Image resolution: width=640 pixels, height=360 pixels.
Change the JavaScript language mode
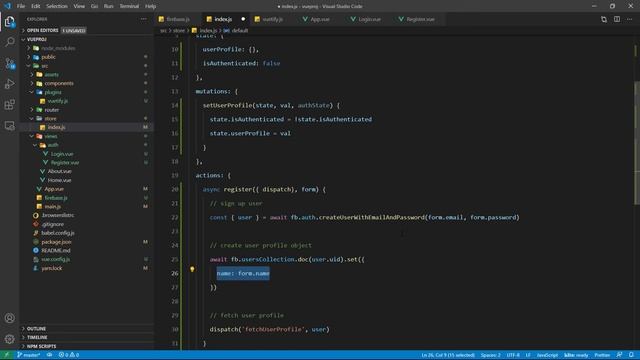(x=547, y=355)
